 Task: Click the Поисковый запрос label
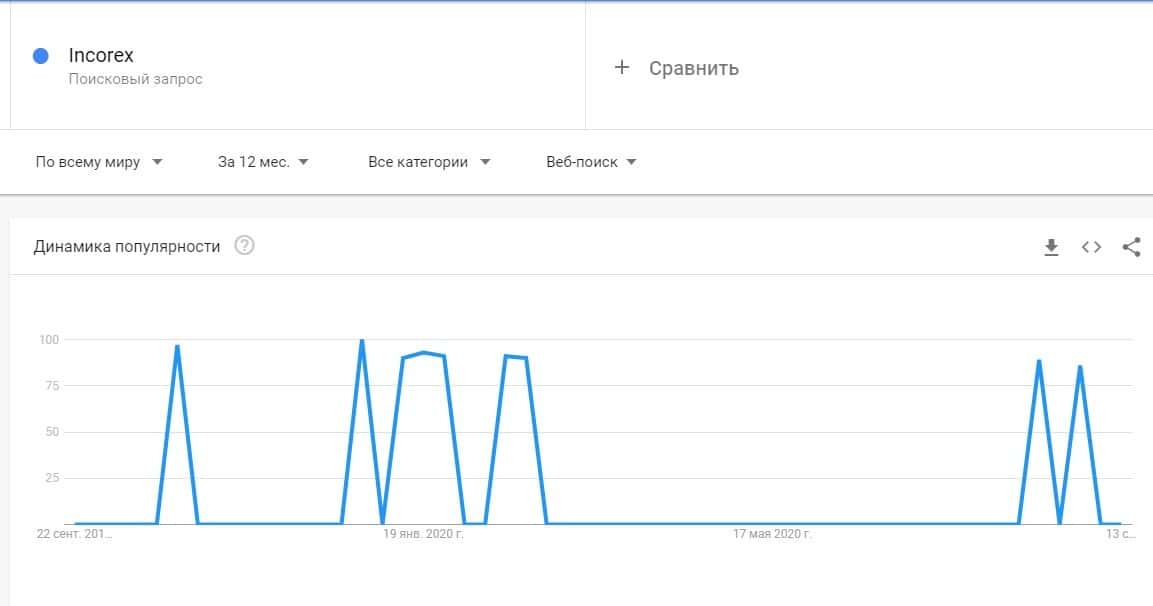(x=135, y=79)
